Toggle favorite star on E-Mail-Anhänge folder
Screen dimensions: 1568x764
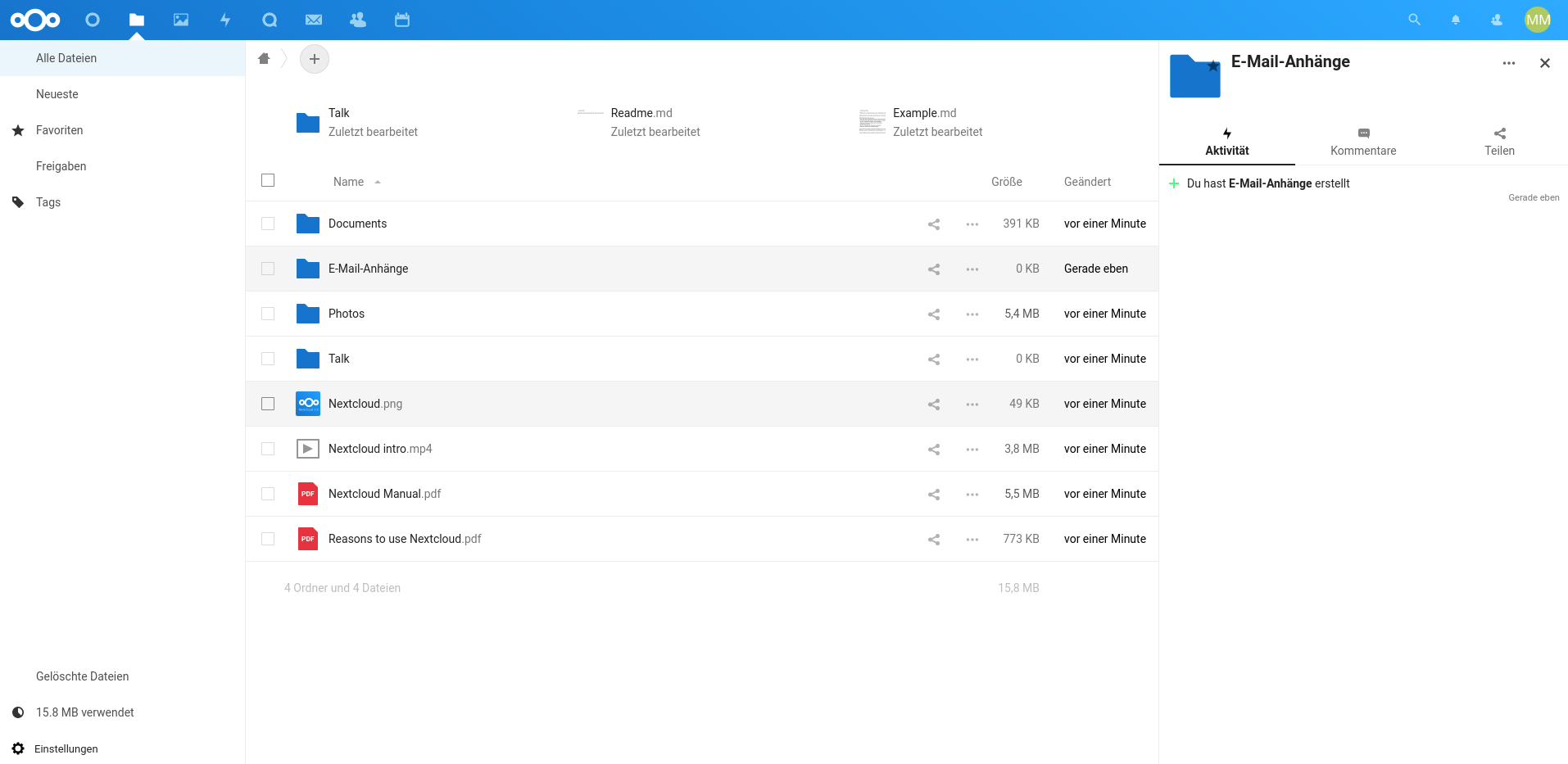[x=1212, y=66]
